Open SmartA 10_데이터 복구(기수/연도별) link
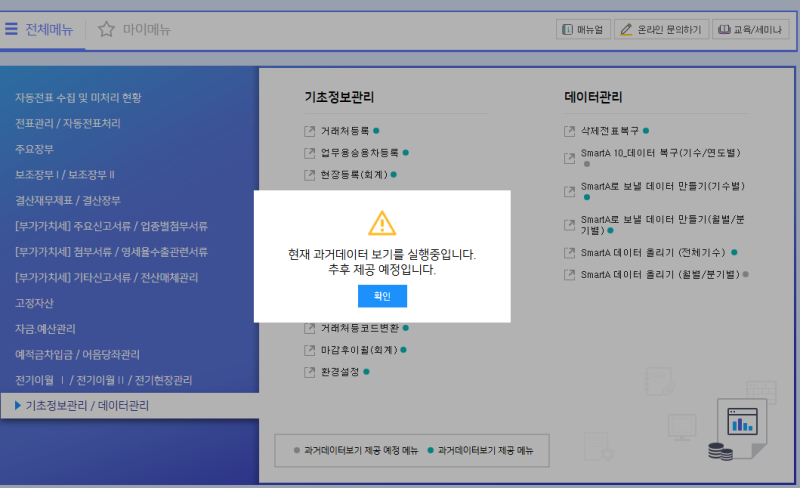Image resolution: width=800 pixels, height=488 pixels. pyautogui.click(x=661, y=153)
